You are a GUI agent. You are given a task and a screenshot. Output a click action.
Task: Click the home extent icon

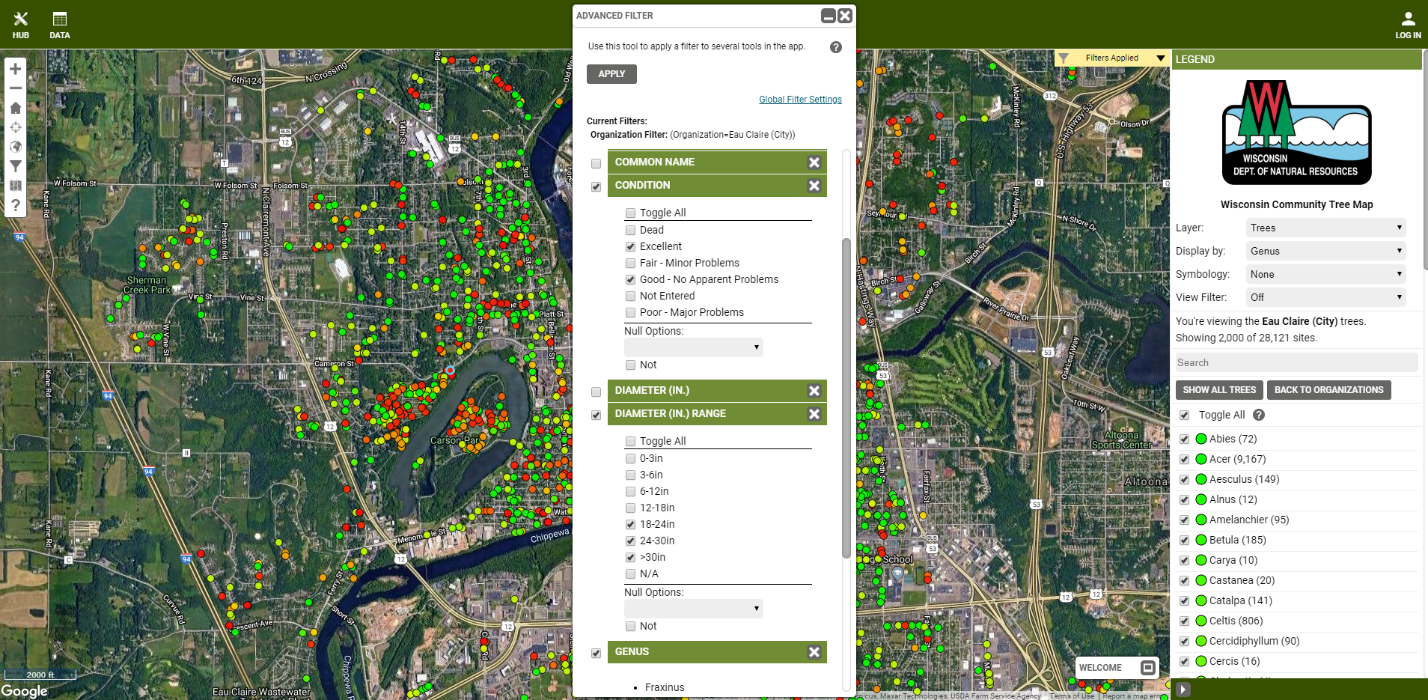[14, 107]
